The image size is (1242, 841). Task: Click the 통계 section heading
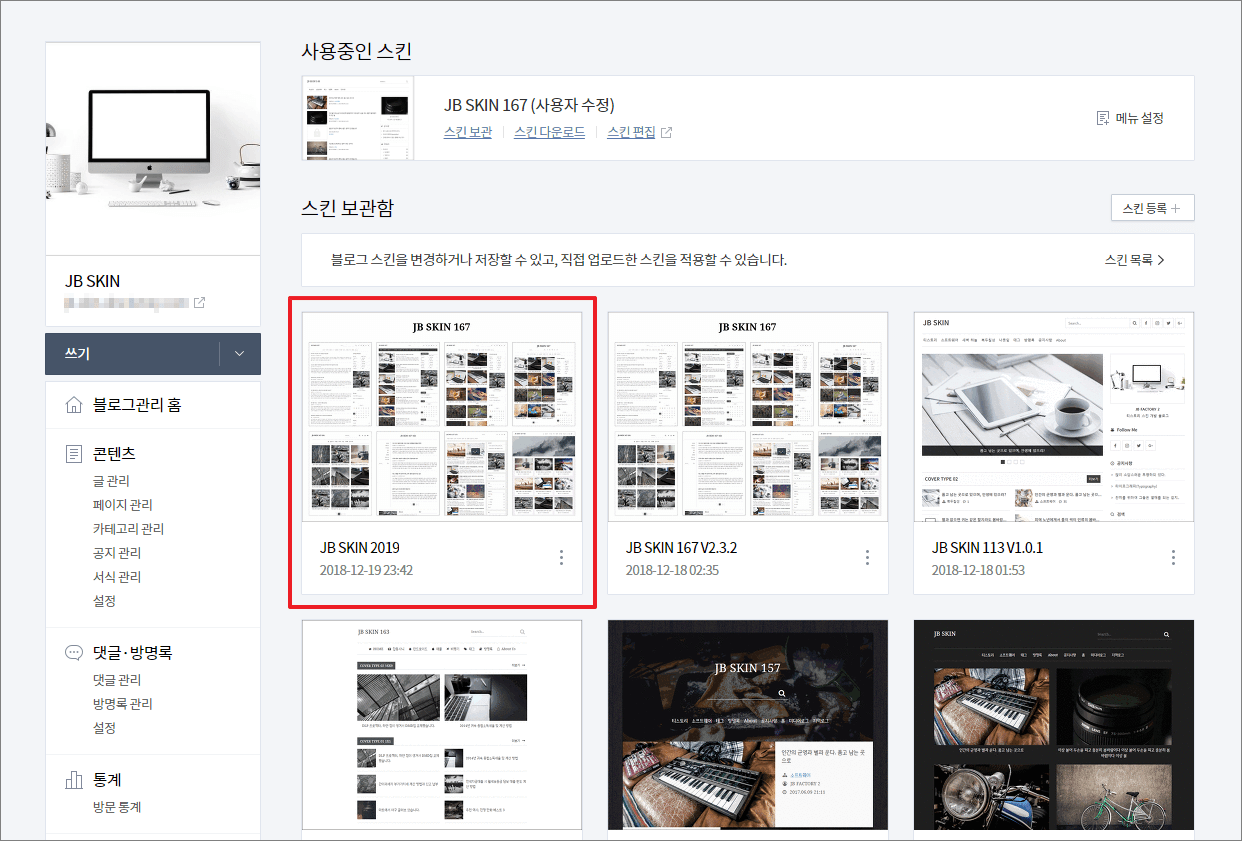[x=107, y=779]
